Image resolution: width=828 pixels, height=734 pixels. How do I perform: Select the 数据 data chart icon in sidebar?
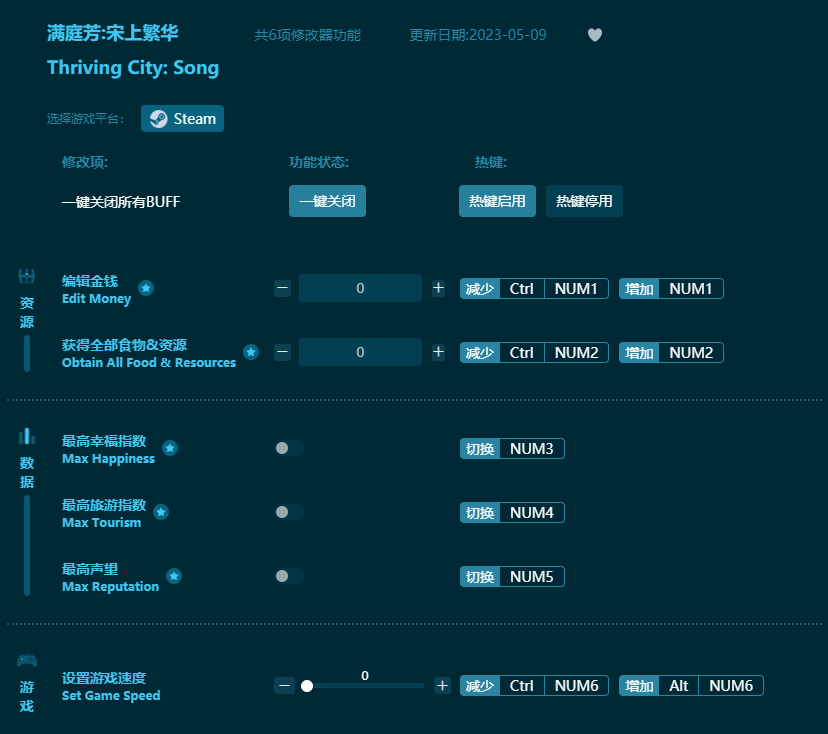[26, 435]
